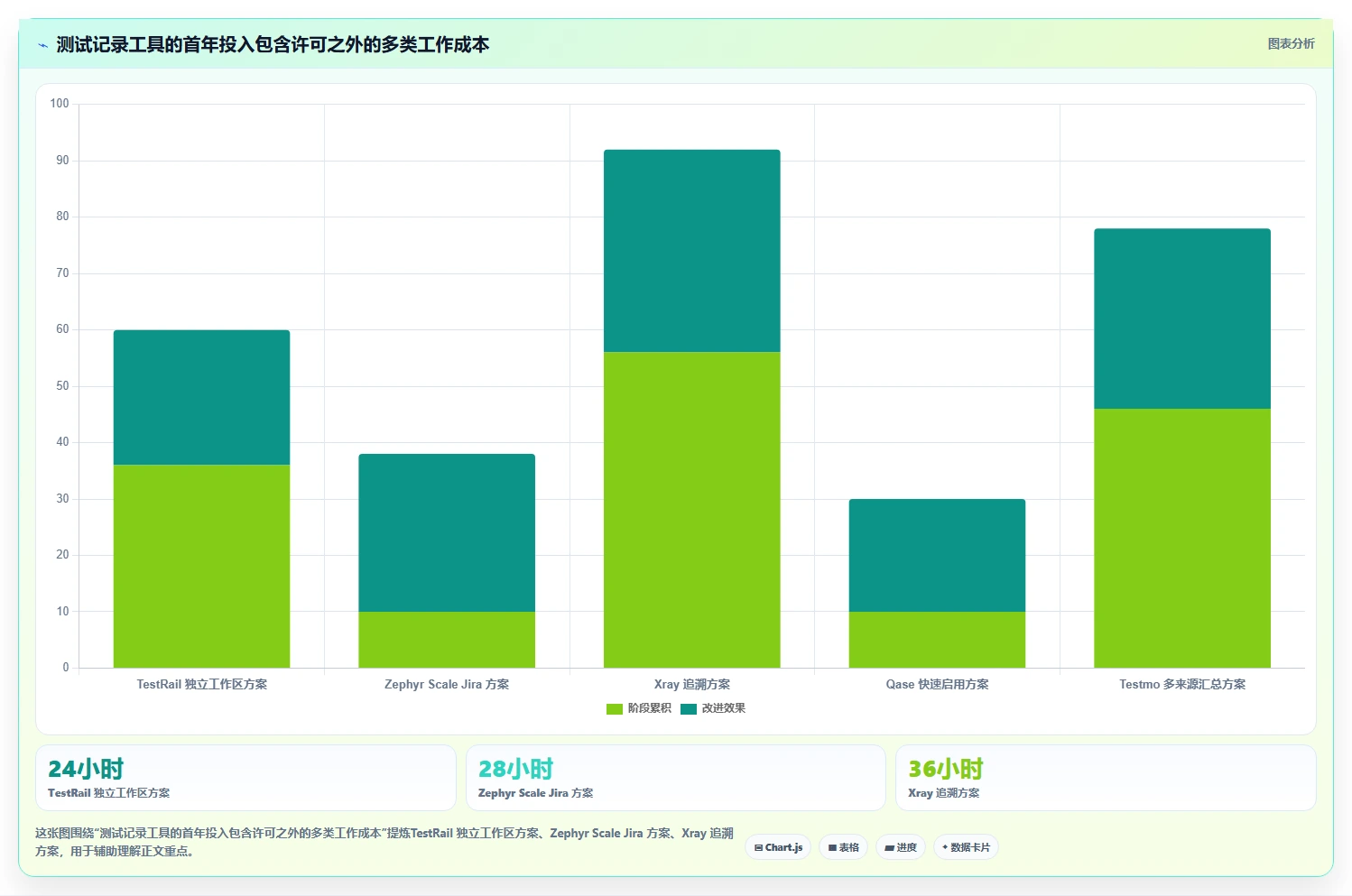
Task: Click card caption TestRail 独立工作区方案
Action: pos(108,793)
